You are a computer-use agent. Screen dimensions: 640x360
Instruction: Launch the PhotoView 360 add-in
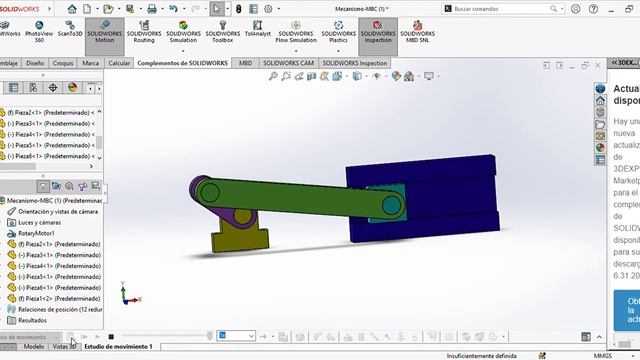(x=39, y=32)
